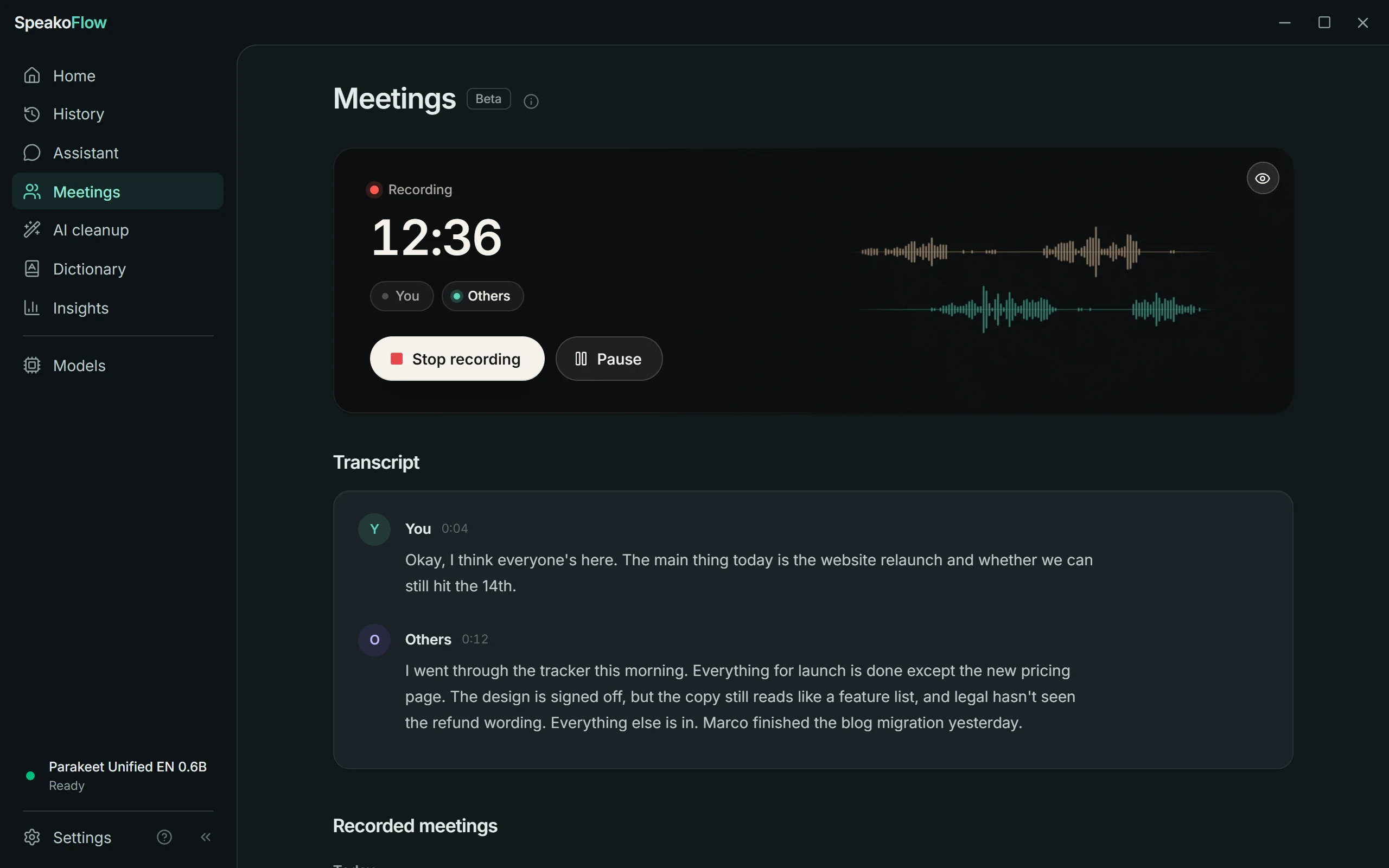Open the History clock icon

pos(32,114)
